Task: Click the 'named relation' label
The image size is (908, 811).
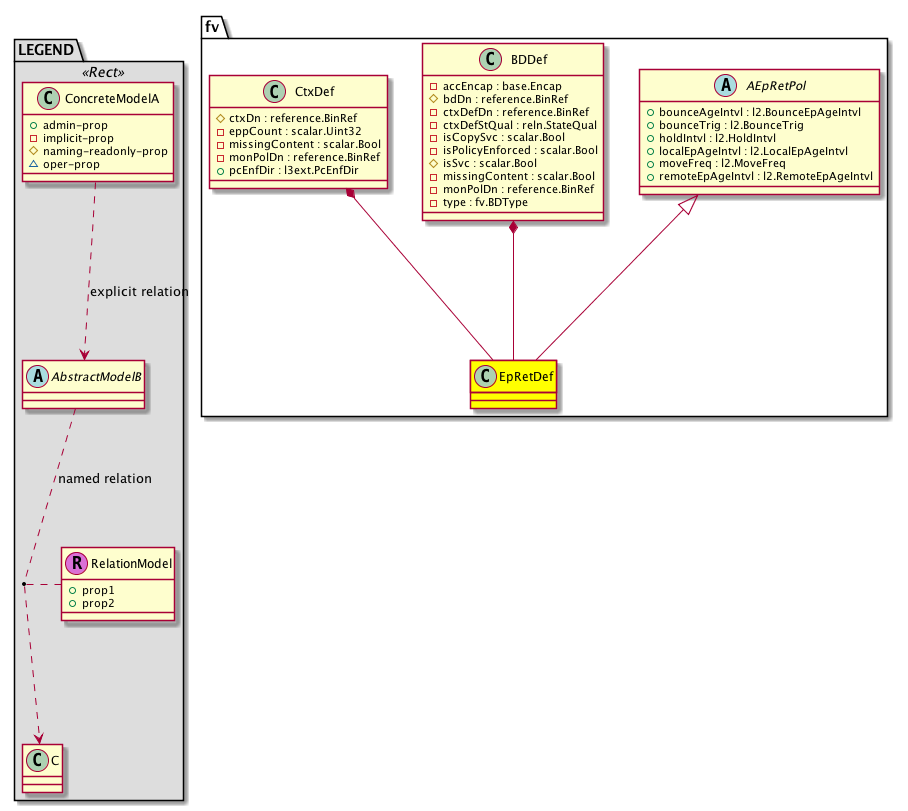Action: point(105,479)
